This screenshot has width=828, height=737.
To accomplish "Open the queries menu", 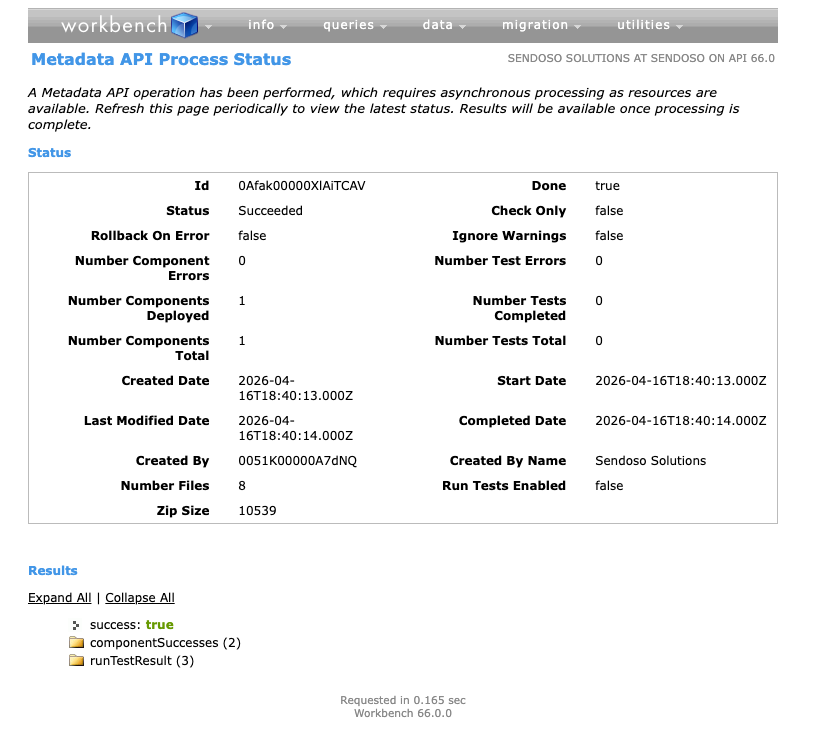I will point(355,25).
